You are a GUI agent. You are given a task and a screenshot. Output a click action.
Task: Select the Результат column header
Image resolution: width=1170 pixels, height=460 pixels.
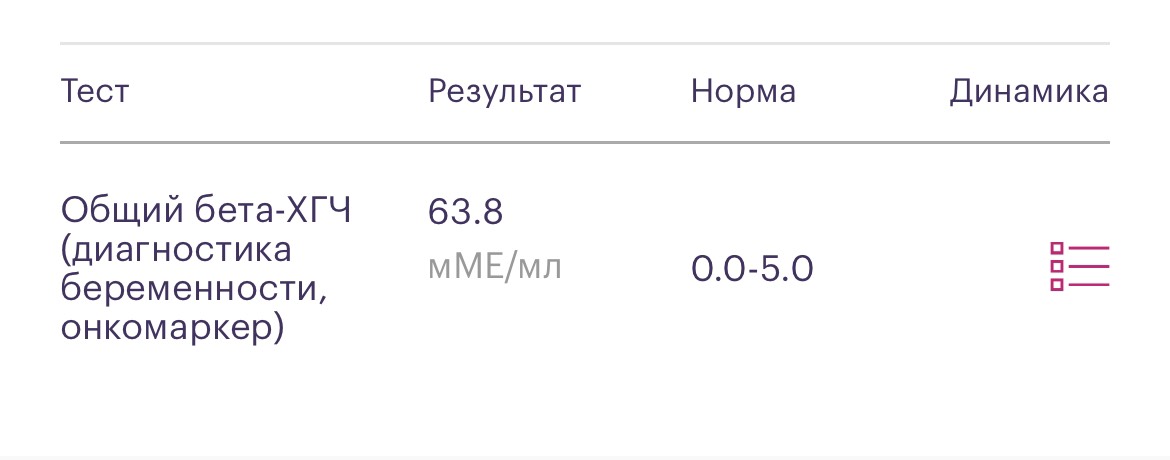pyautogui.click(x=504, y=93)
